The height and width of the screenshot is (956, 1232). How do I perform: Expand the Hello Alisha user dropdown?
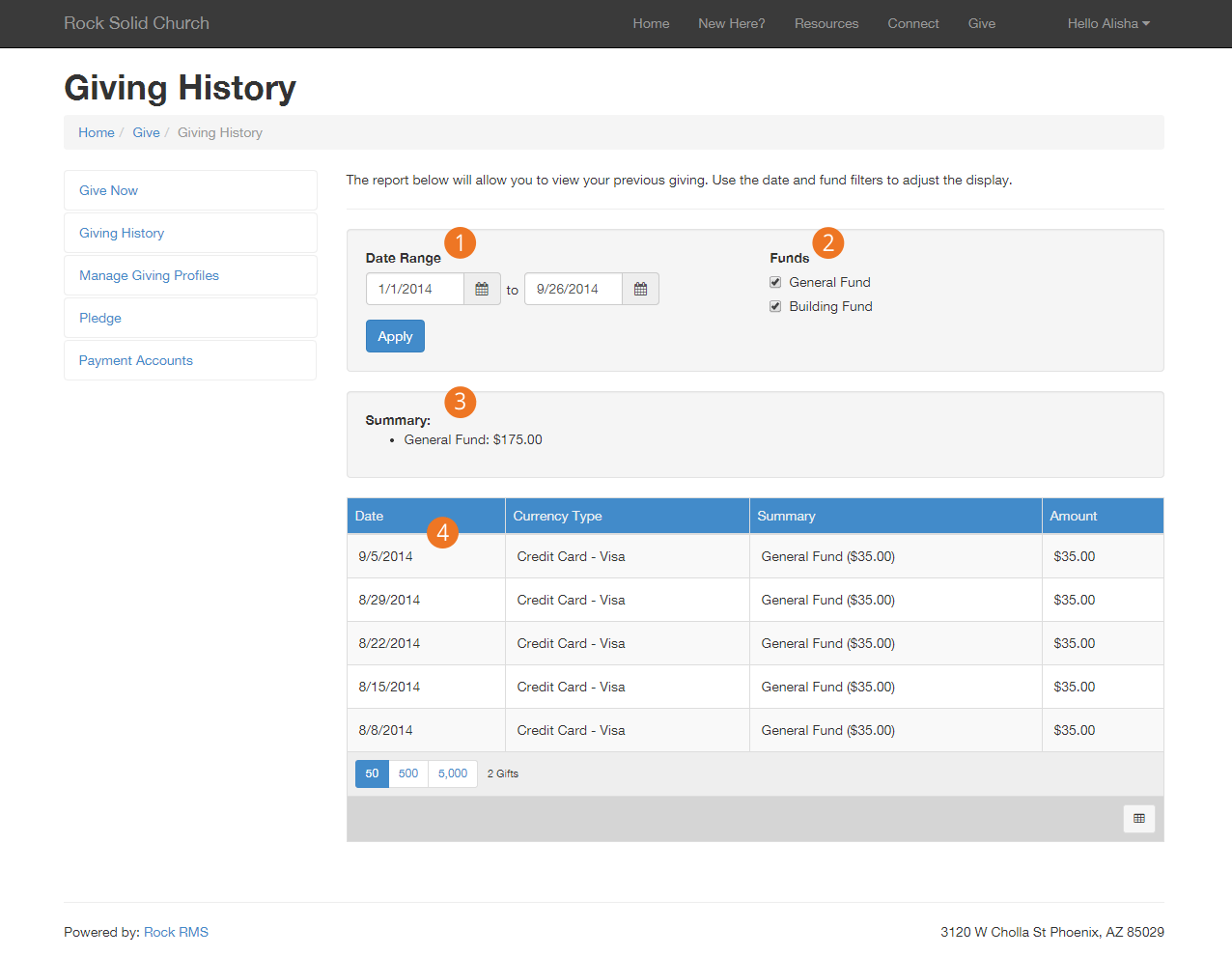pos(1107,23)
